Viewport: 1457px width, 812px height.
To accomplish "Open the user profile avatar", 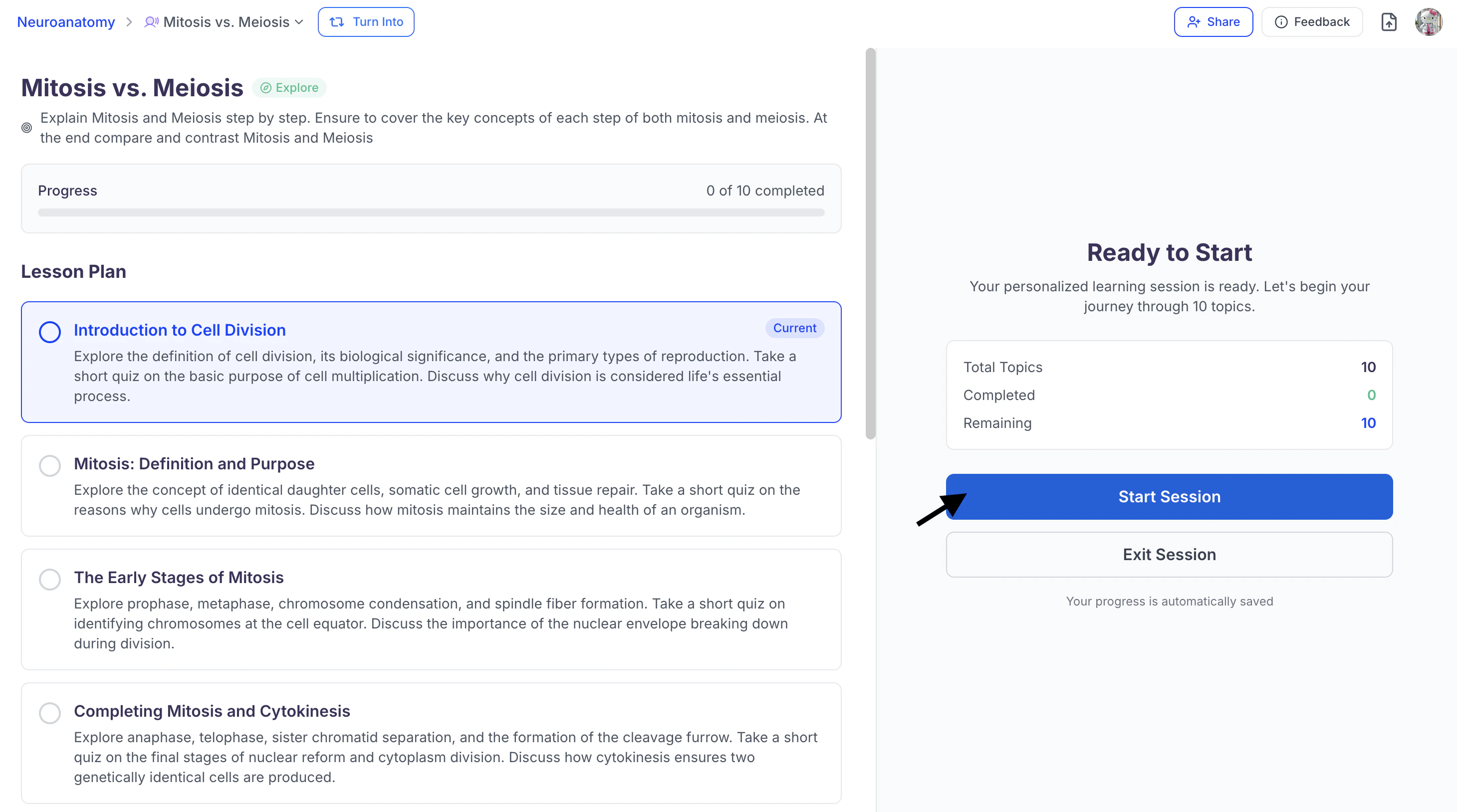I will [x=1428, y=22].
